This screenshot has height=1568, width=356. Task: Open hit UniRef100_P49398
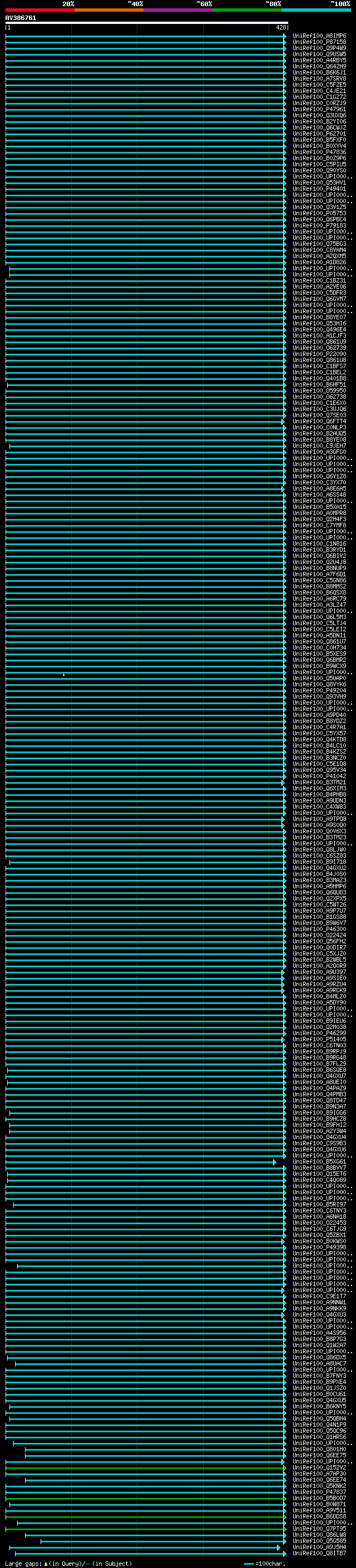pos(319,1248)
